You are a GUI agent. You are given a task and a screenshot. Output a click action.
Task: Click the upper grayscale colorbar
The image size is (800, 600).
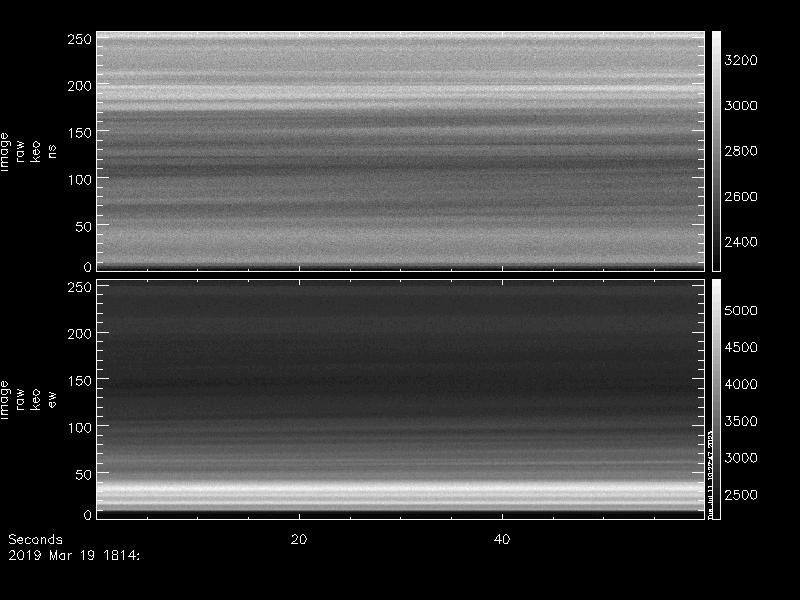(716, 151)
